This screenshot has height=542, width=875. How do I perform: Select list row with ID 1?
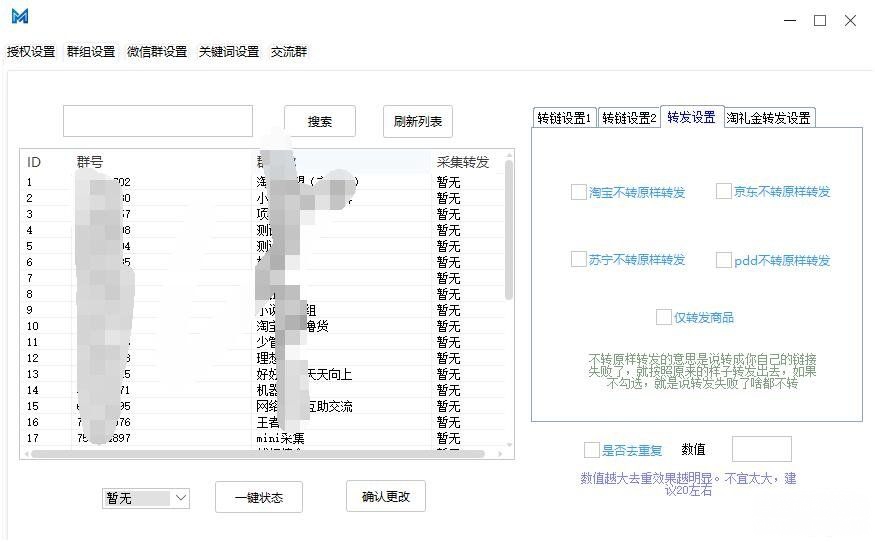pos(263,182)
